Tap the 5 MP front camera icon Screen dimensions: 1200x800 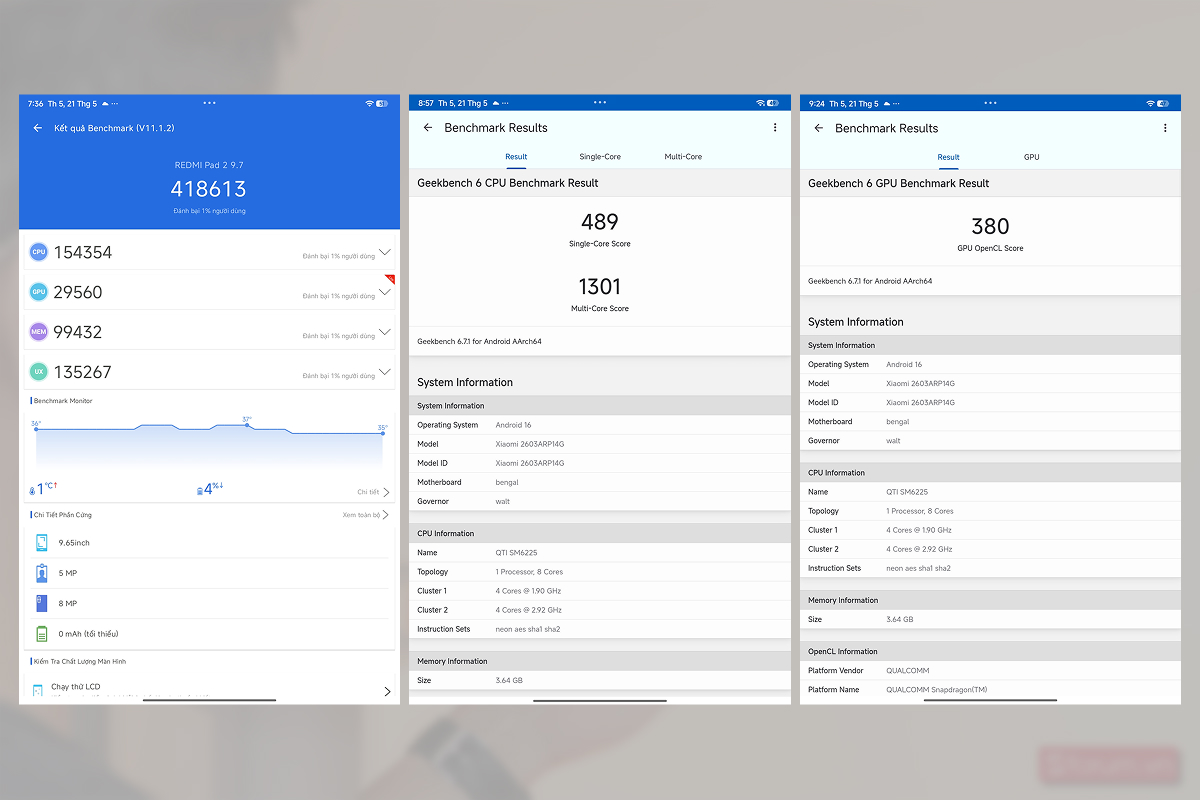[x=42, y=573]
